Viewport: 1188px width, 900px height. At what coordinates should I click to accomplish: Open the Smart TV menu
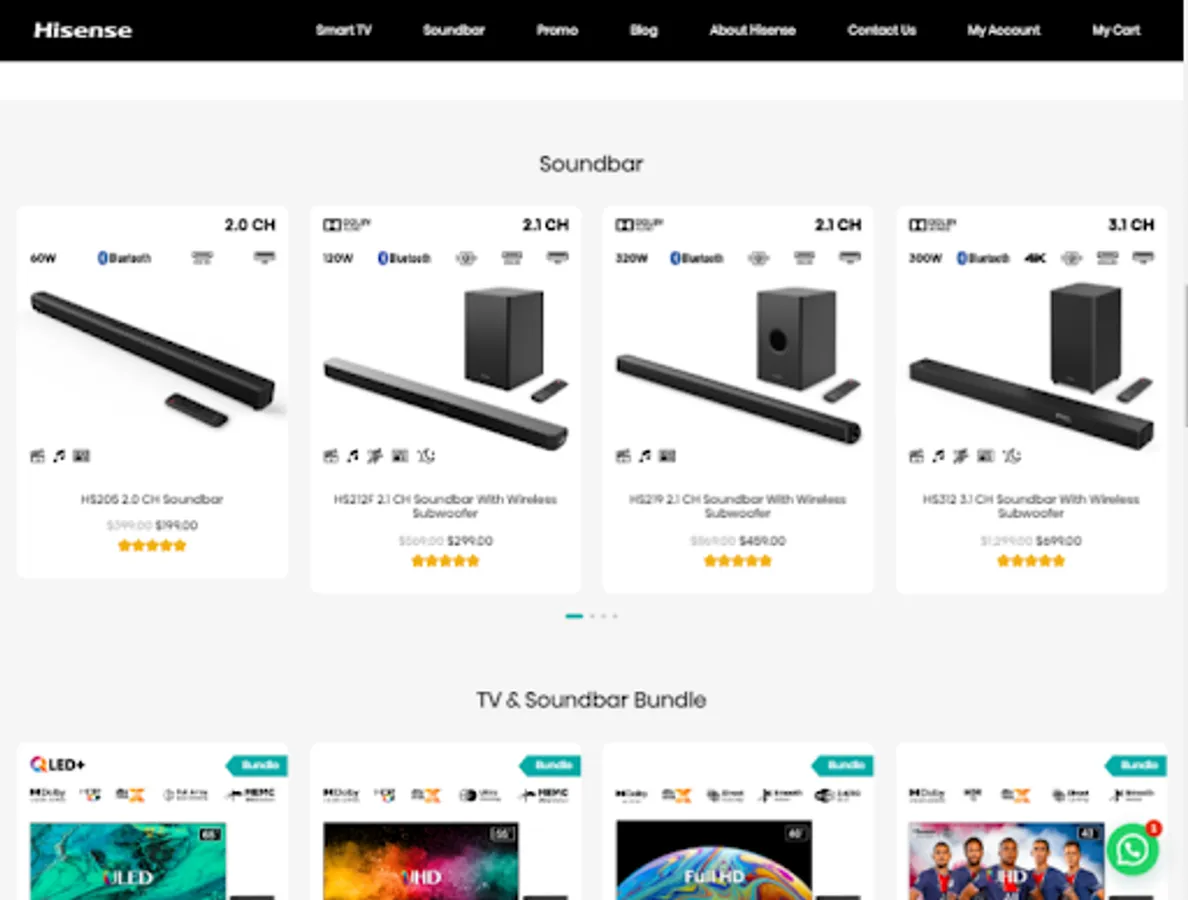pyautogui.click(x=344, y=30)
